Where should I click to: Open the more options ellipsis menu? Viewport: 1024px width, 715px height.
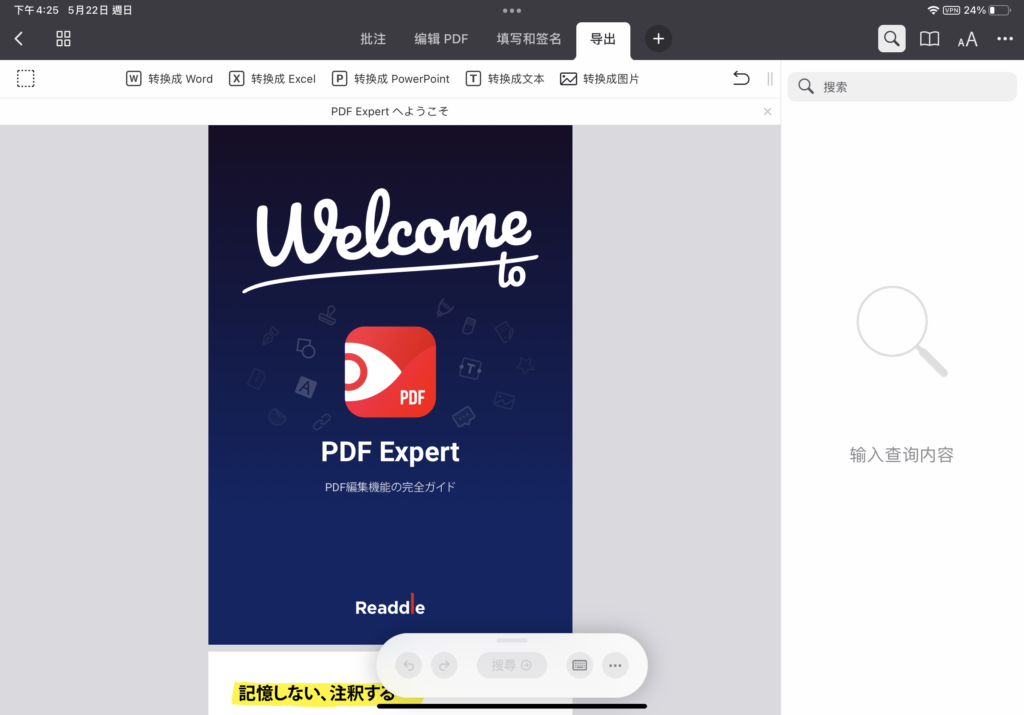click(x=1005, y=39)
